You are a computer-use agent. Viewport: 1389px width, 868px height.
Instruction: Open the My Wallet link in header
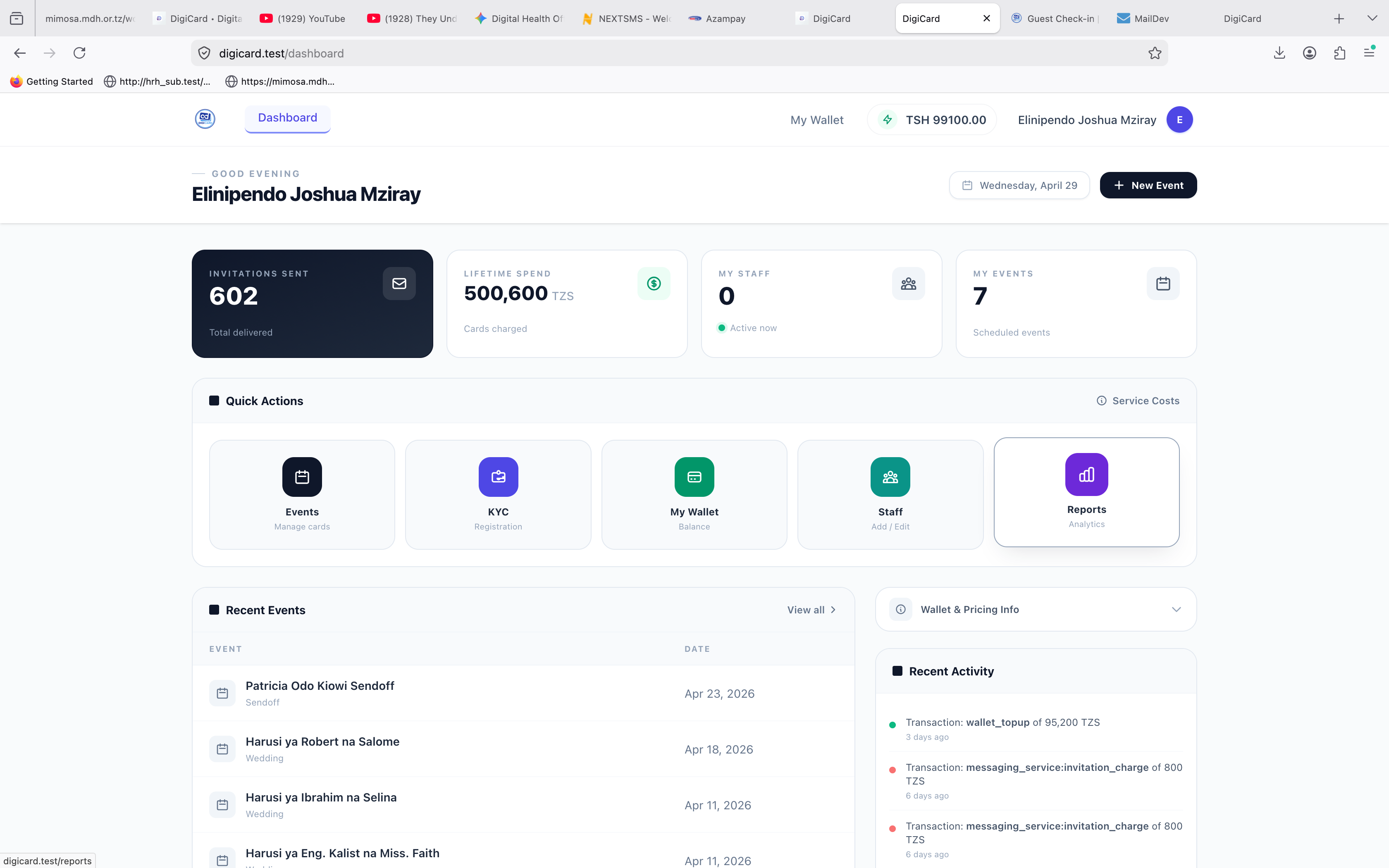(817, 120)
